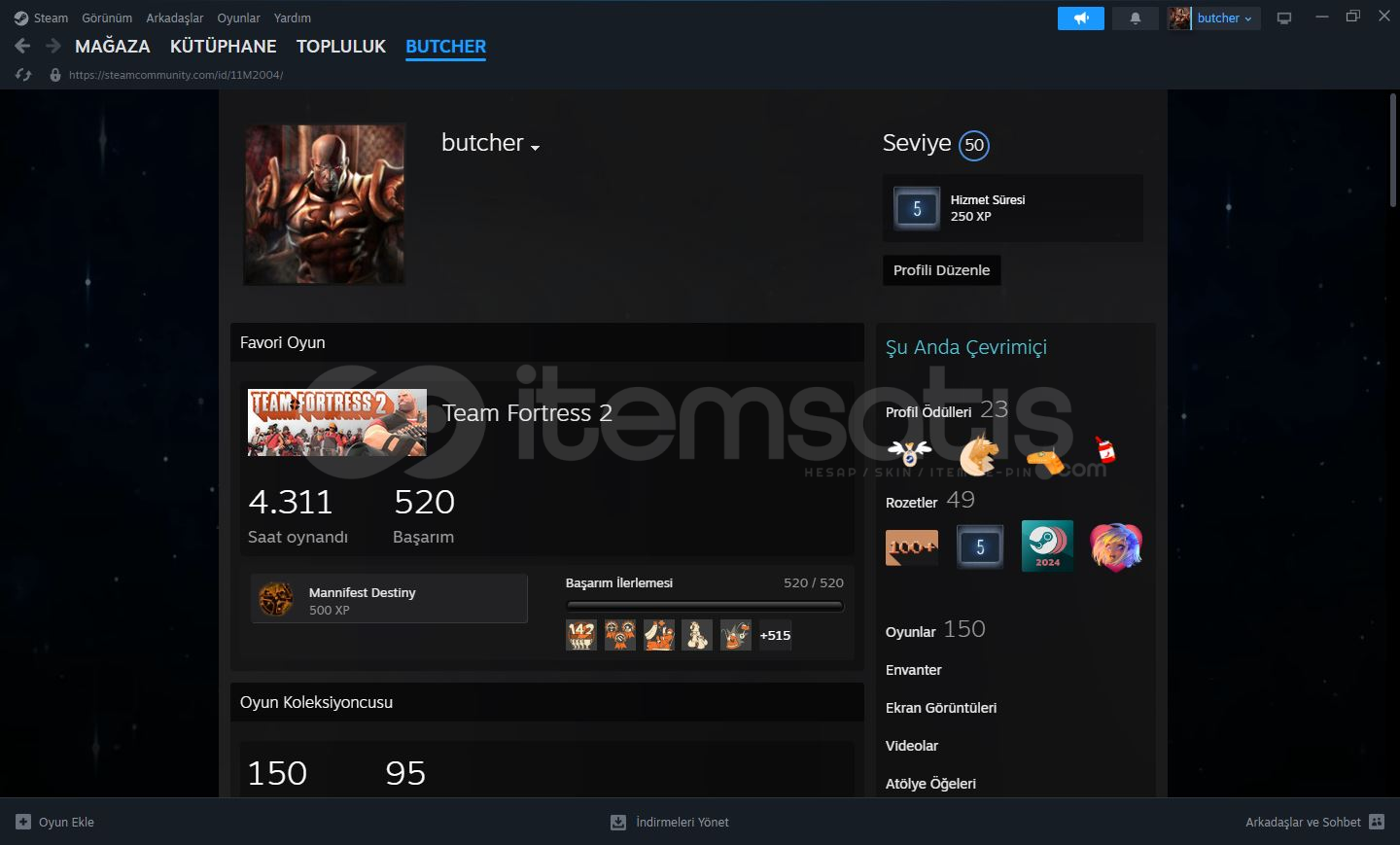Switch to the MAĞAZA tab
Image resolution: width=1400 pixels, height=845 pixels.
113,47
